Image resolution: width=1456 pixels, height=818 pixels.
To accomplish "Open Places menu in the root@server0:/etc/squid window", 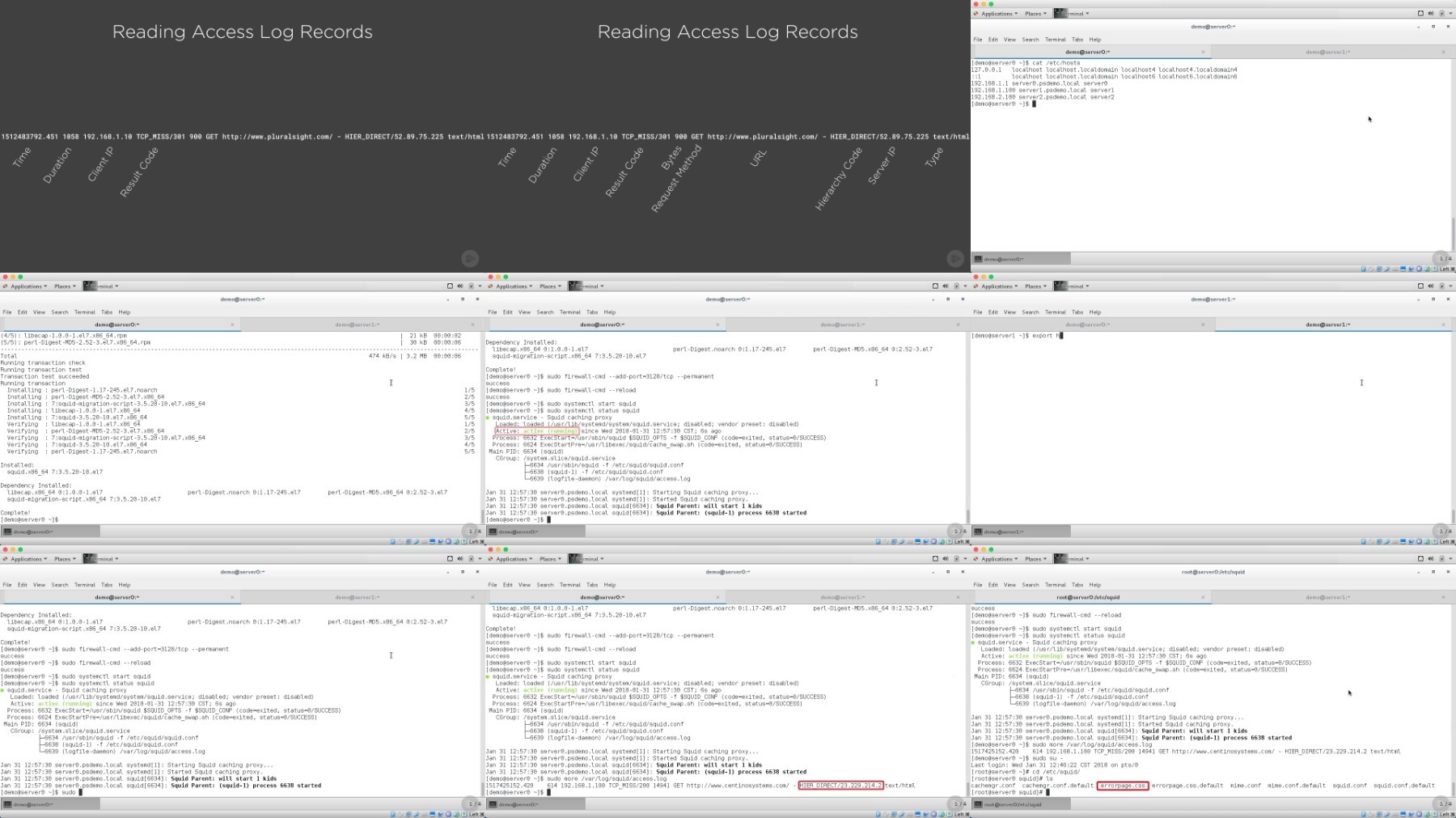I will click(x=1035, y=559).
